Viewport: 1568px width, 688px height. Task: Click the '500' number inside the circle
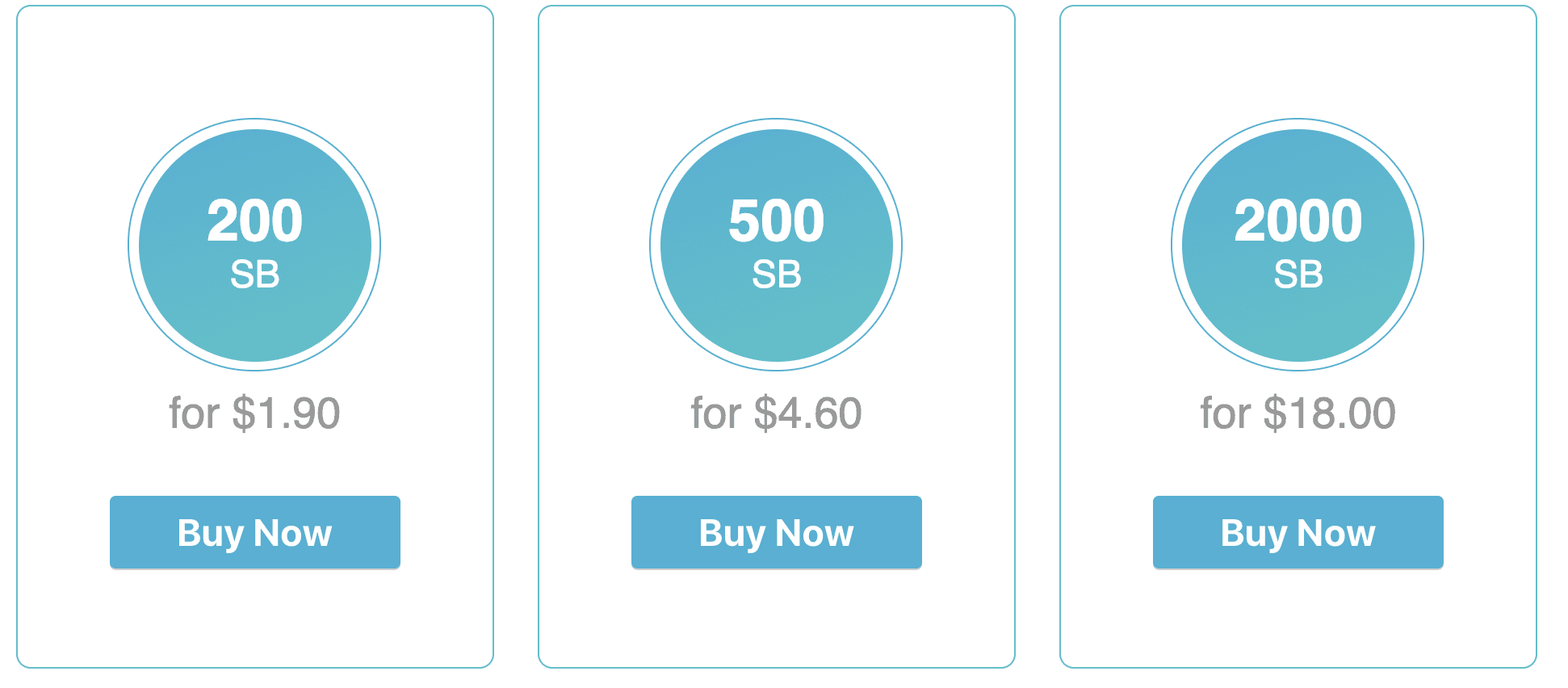point(776,220)
